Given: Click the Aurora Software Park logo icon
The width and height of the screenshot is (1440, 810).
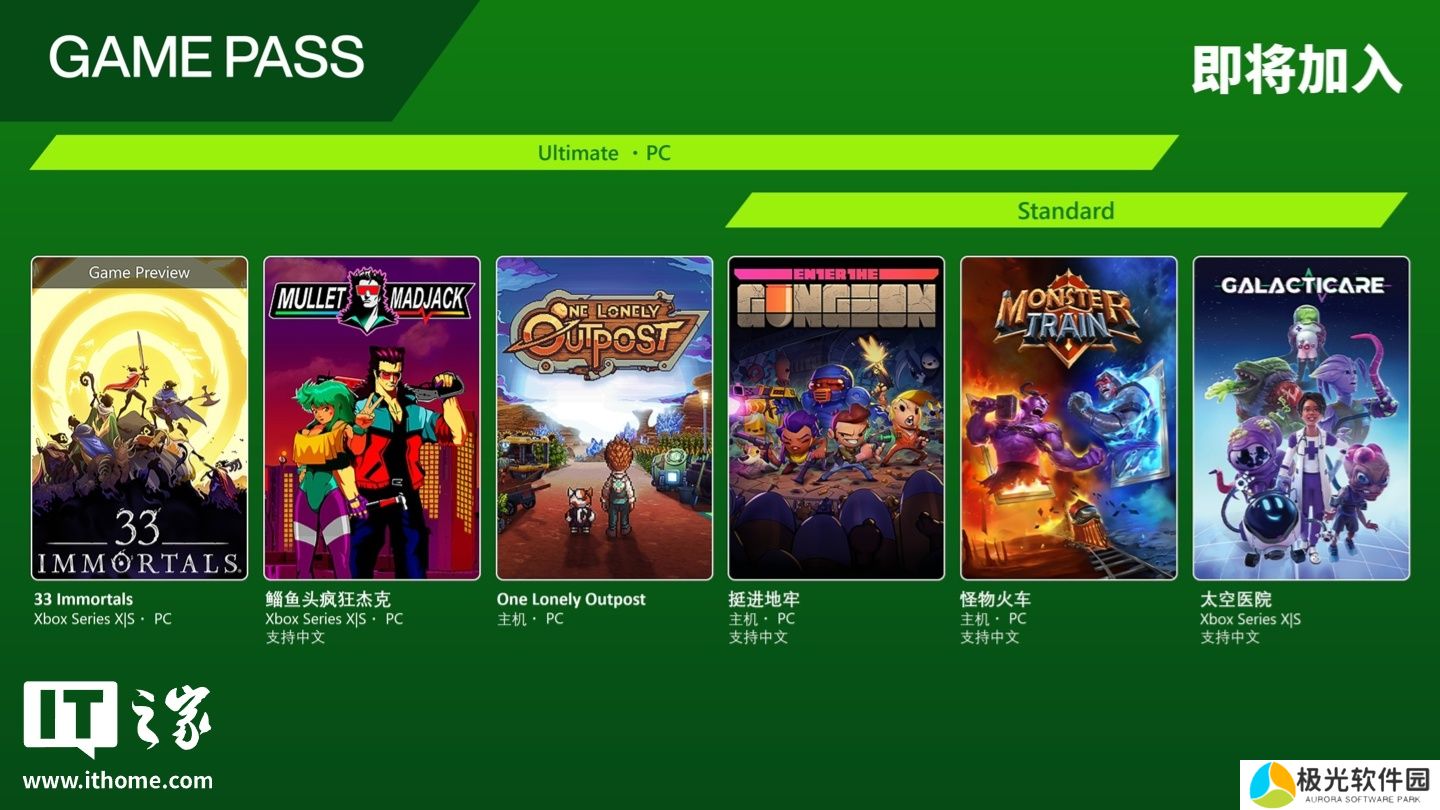Looking at the screenshot, I should pyautogui.click(x=1272, y=785).
